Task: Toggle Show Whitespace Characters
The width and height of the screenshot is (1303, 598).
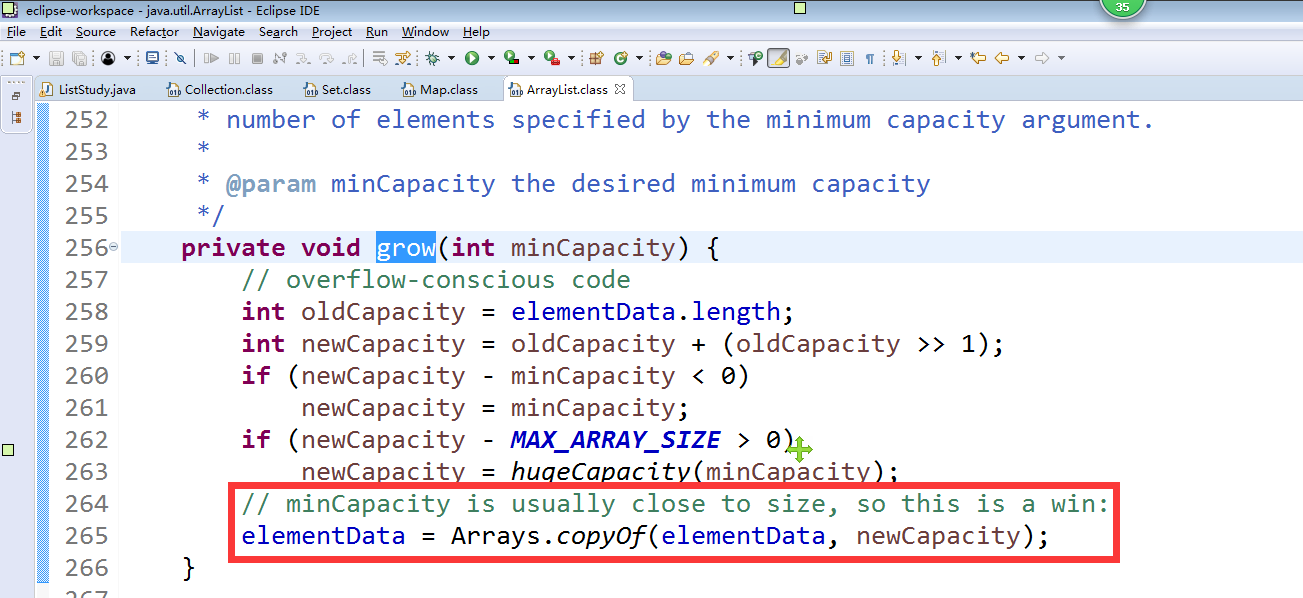Action: tap(869, 58)
